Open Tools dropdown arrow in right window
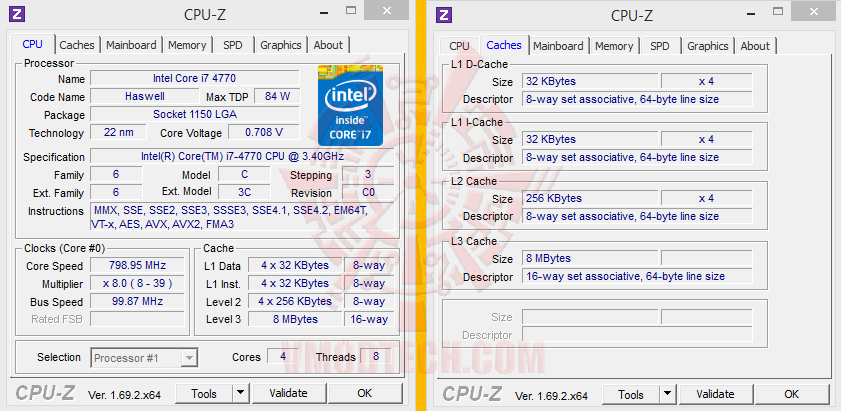 pos(668,395)
